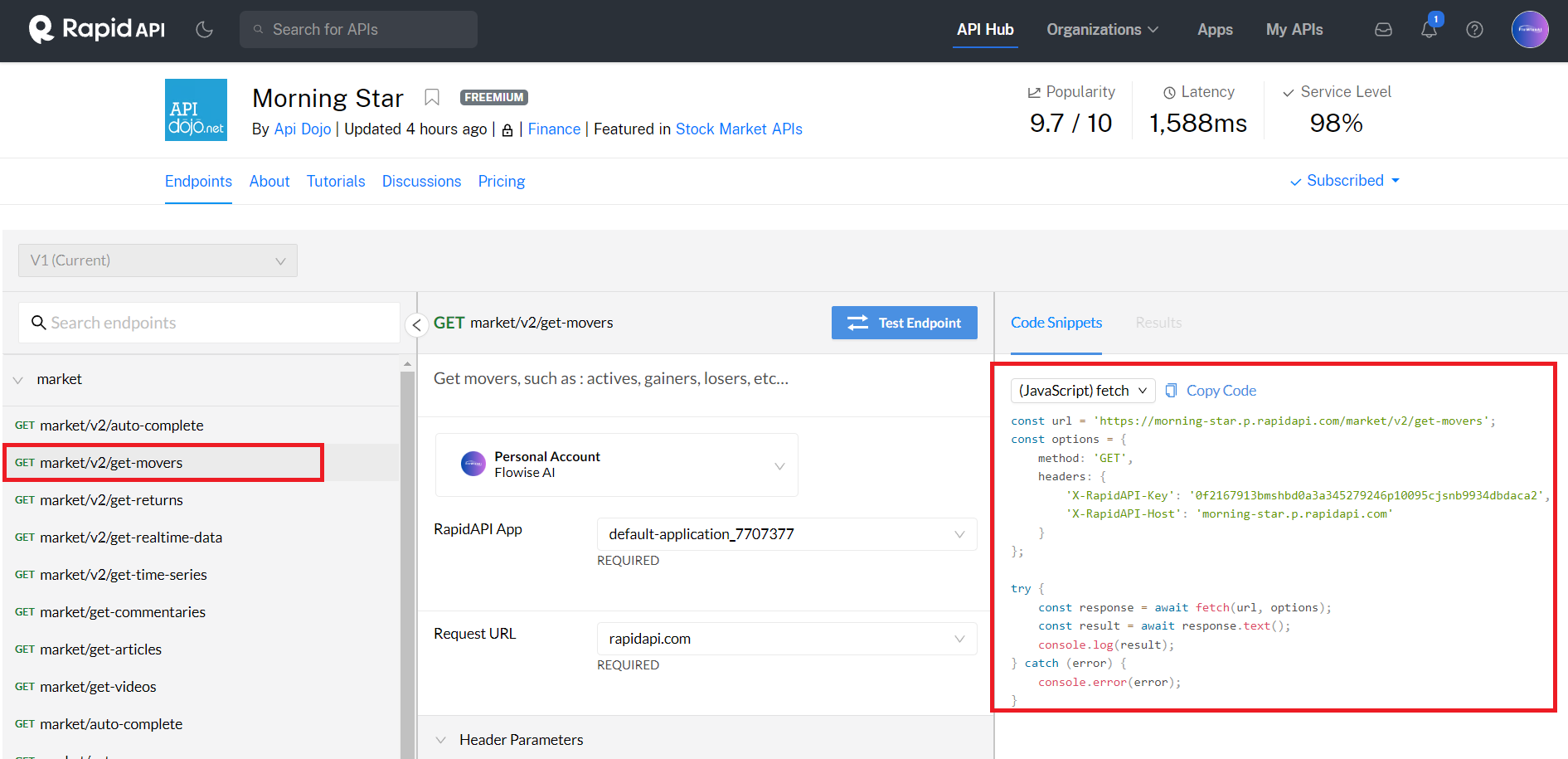1568x759 pixels.
Task: Click the copy code clipboard icon
Action: (x=1171, y=391)
